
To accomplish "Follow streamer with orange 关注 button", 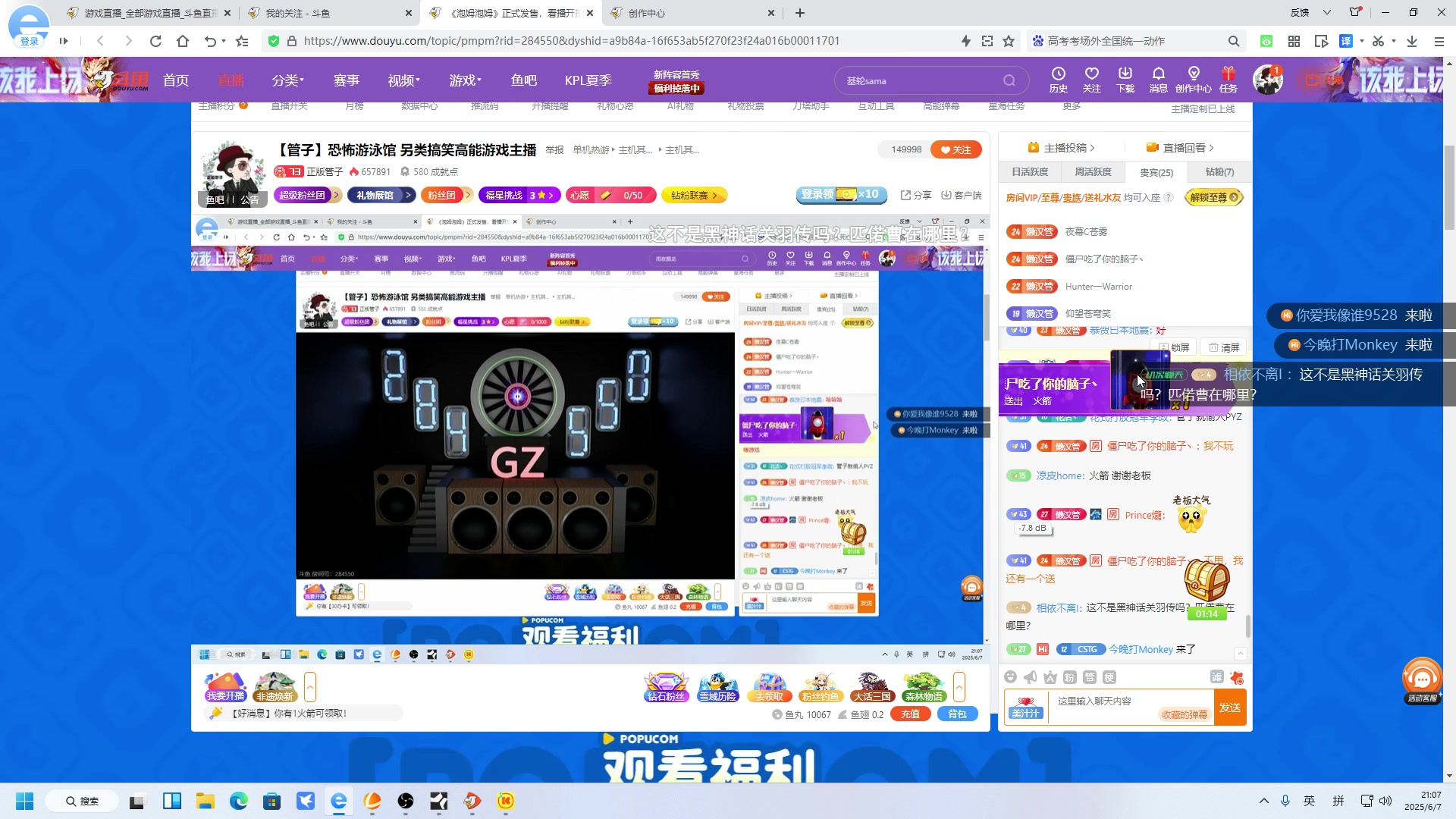I will tap(955, 149).
